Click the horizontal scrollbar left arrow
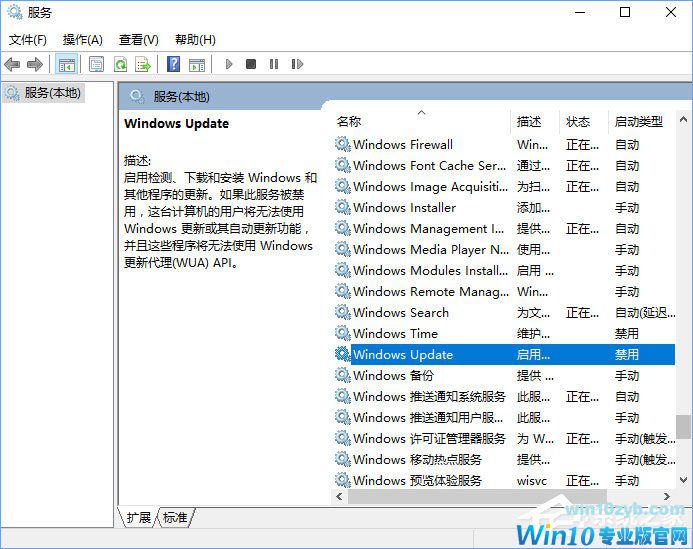 click(x=339, y=496)
